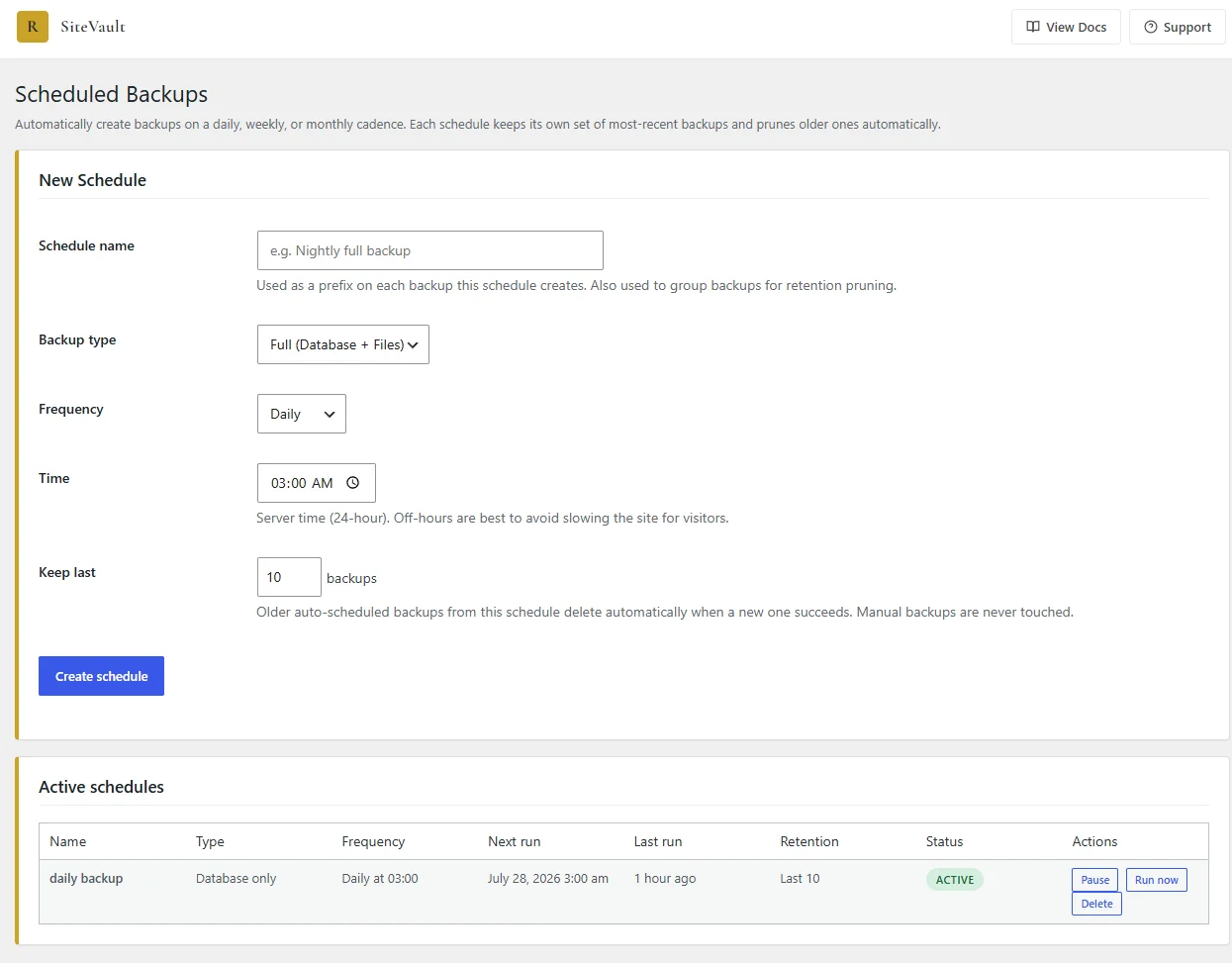This screenshot has height=963, width=1232.
Task: Open the Backup type dropdown
Action: [x=342, y=344]
